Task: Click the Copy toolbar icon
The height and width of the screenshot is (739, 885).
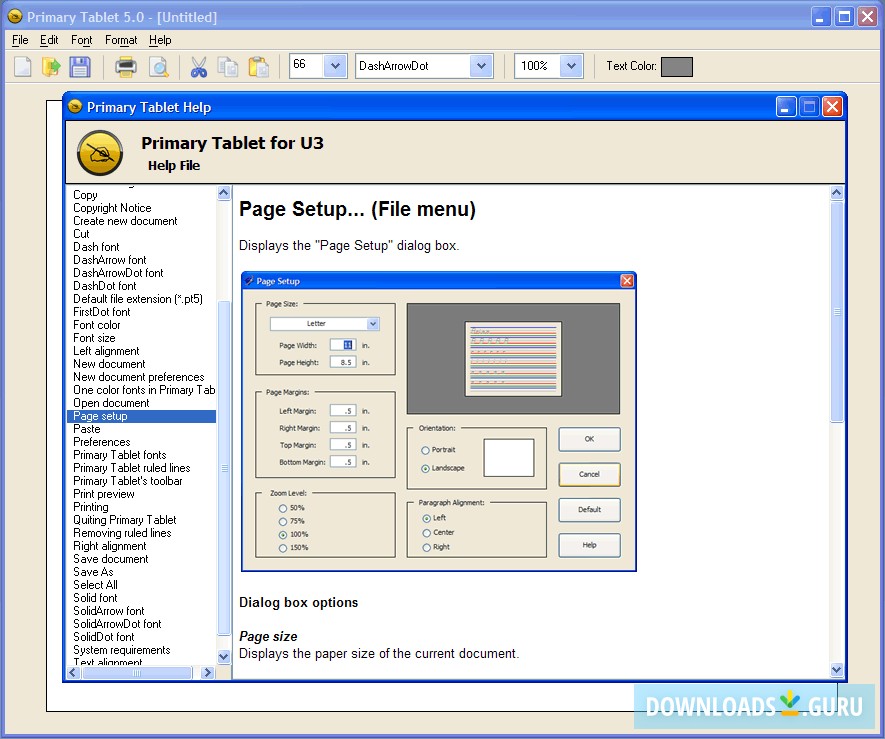Action: tap(228, 67)
